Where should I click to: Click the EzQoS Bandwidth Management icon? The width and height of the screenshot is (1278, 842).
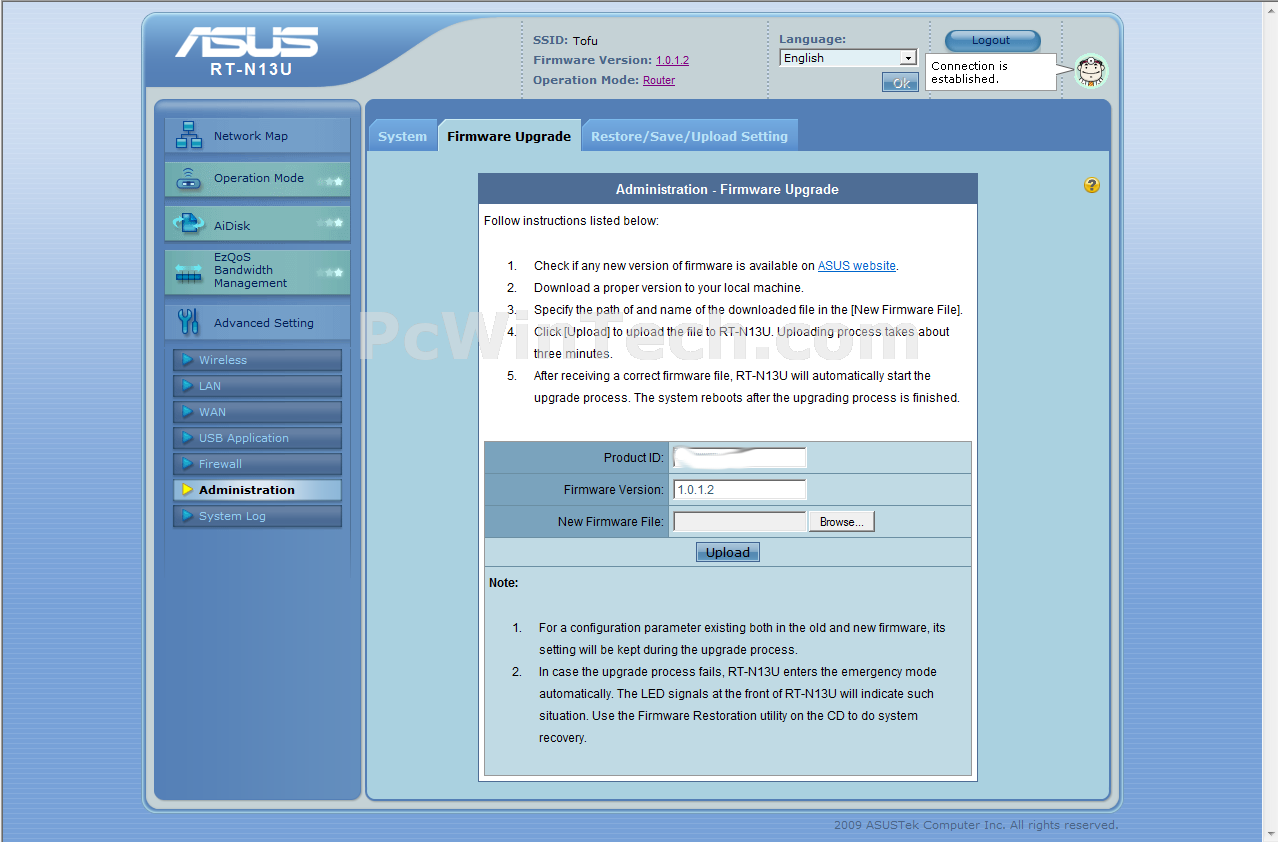pos(189,271)
